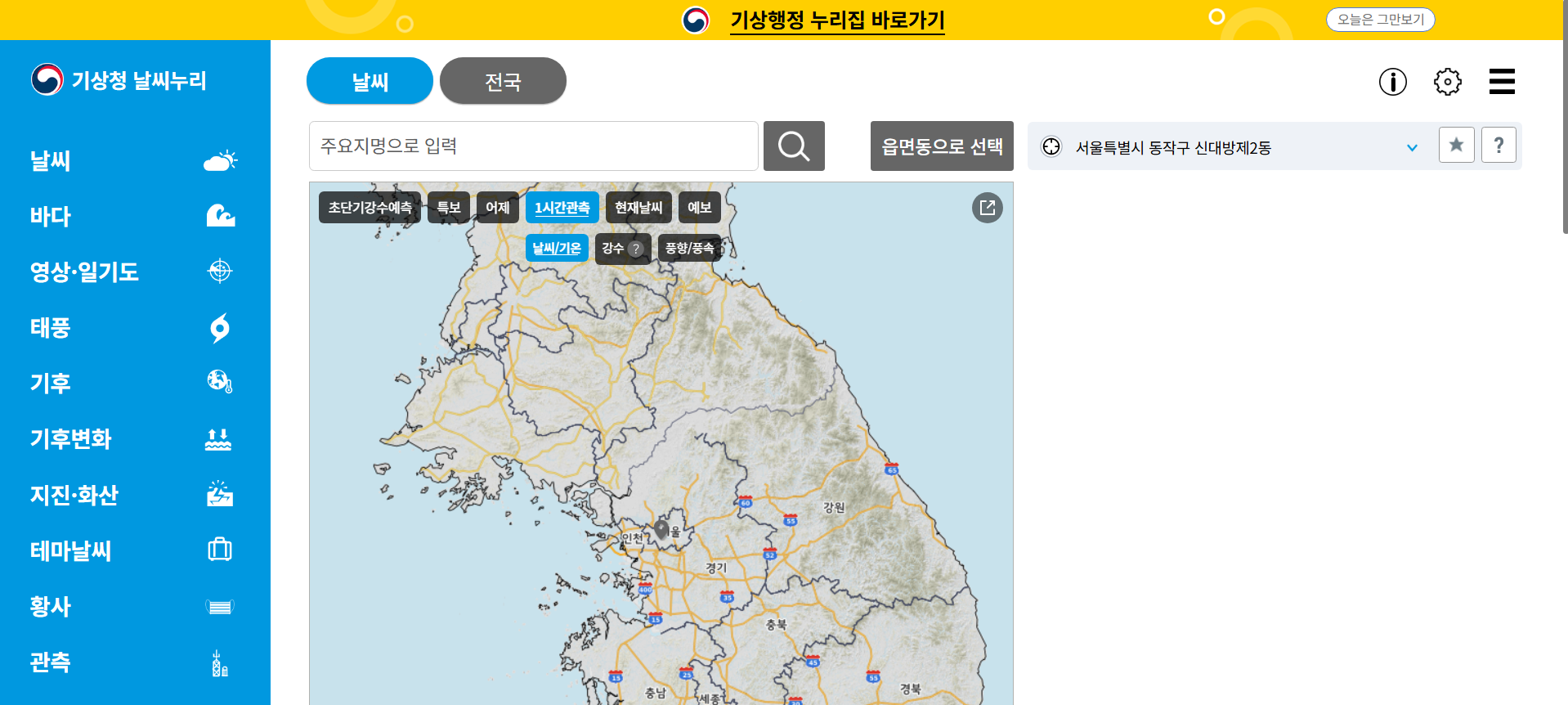The image size is (1568, 705).
Task: Open the 영상·일기도 sidebar menu
Action: (84, 272)
